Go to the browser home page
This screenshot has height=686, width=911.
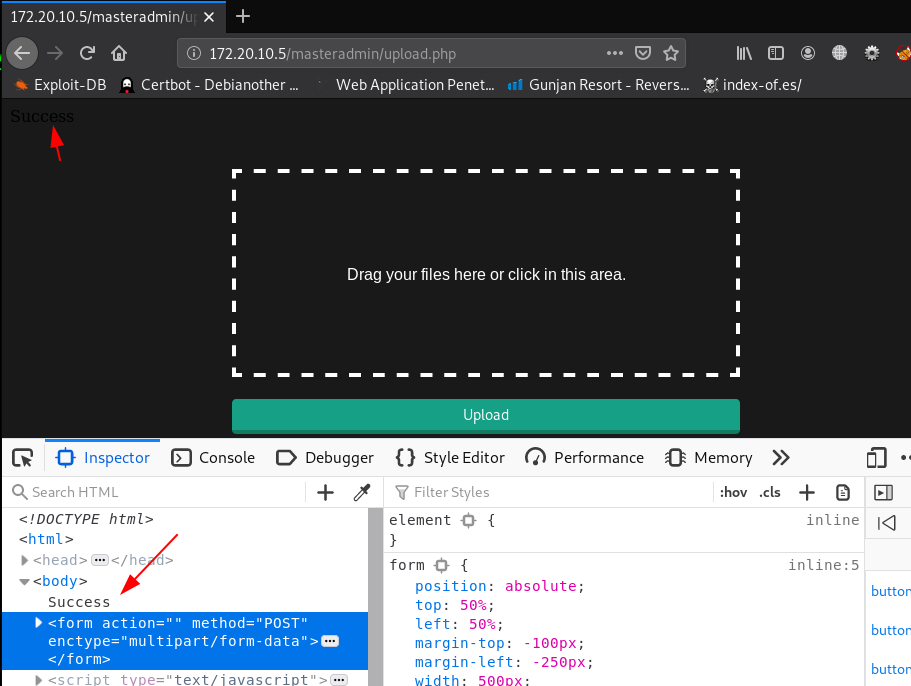coord(119,53)
